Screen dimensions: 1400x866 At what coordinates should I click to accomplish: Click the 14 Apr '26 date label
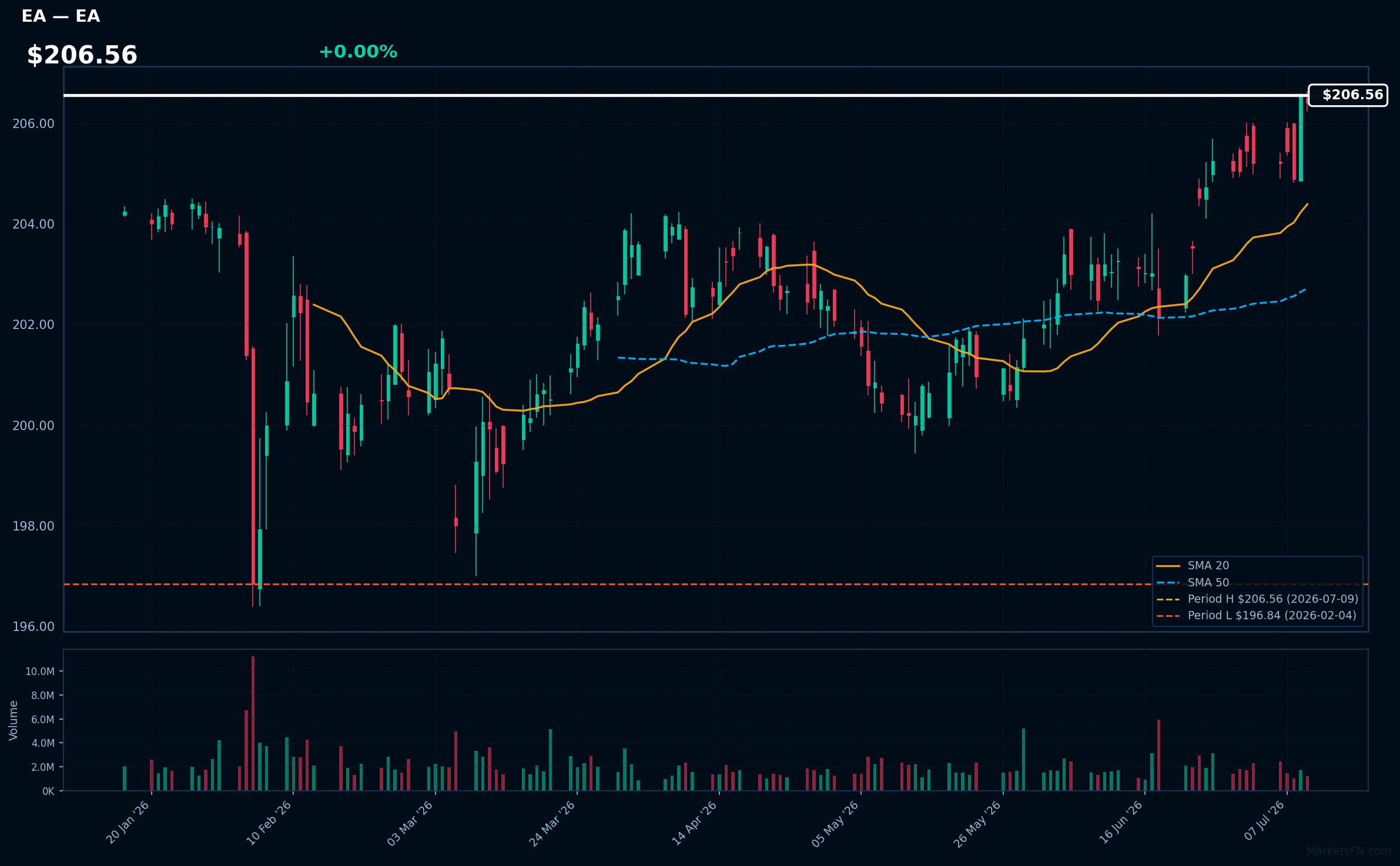coord(695,823)
